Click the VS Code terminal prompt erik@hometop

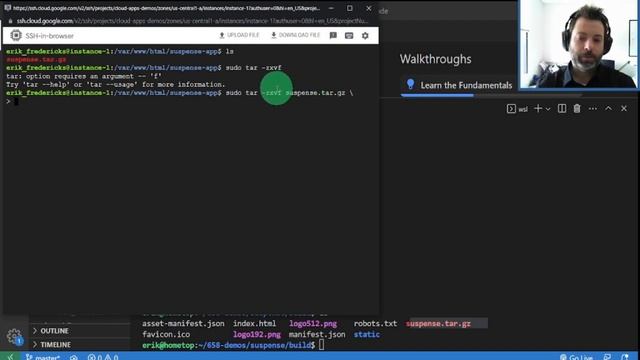(229, 345)
